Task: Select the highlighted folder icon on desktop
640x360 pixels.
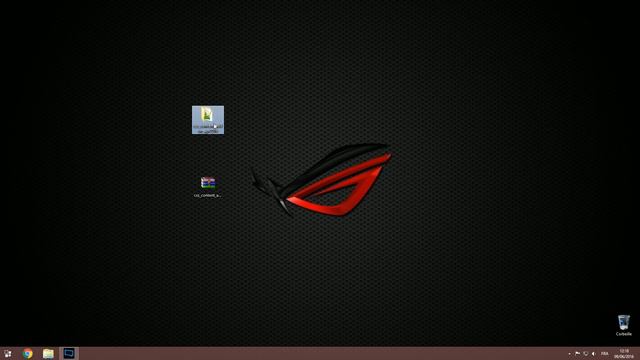Action: tap(208, 120)
